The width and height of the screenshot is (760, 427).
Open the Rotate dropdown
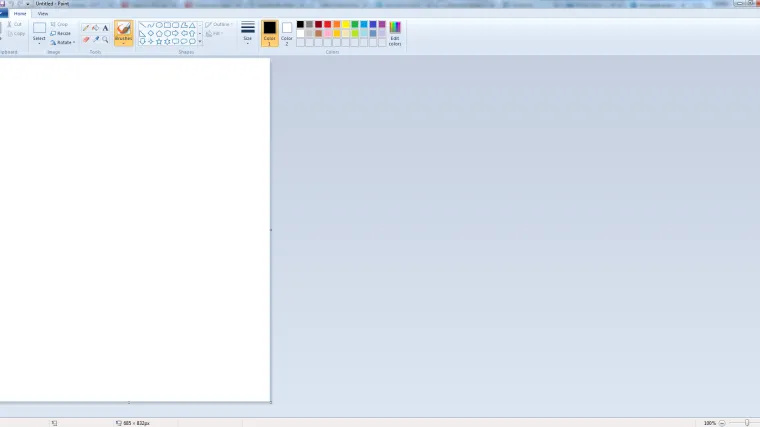[63, 43]
